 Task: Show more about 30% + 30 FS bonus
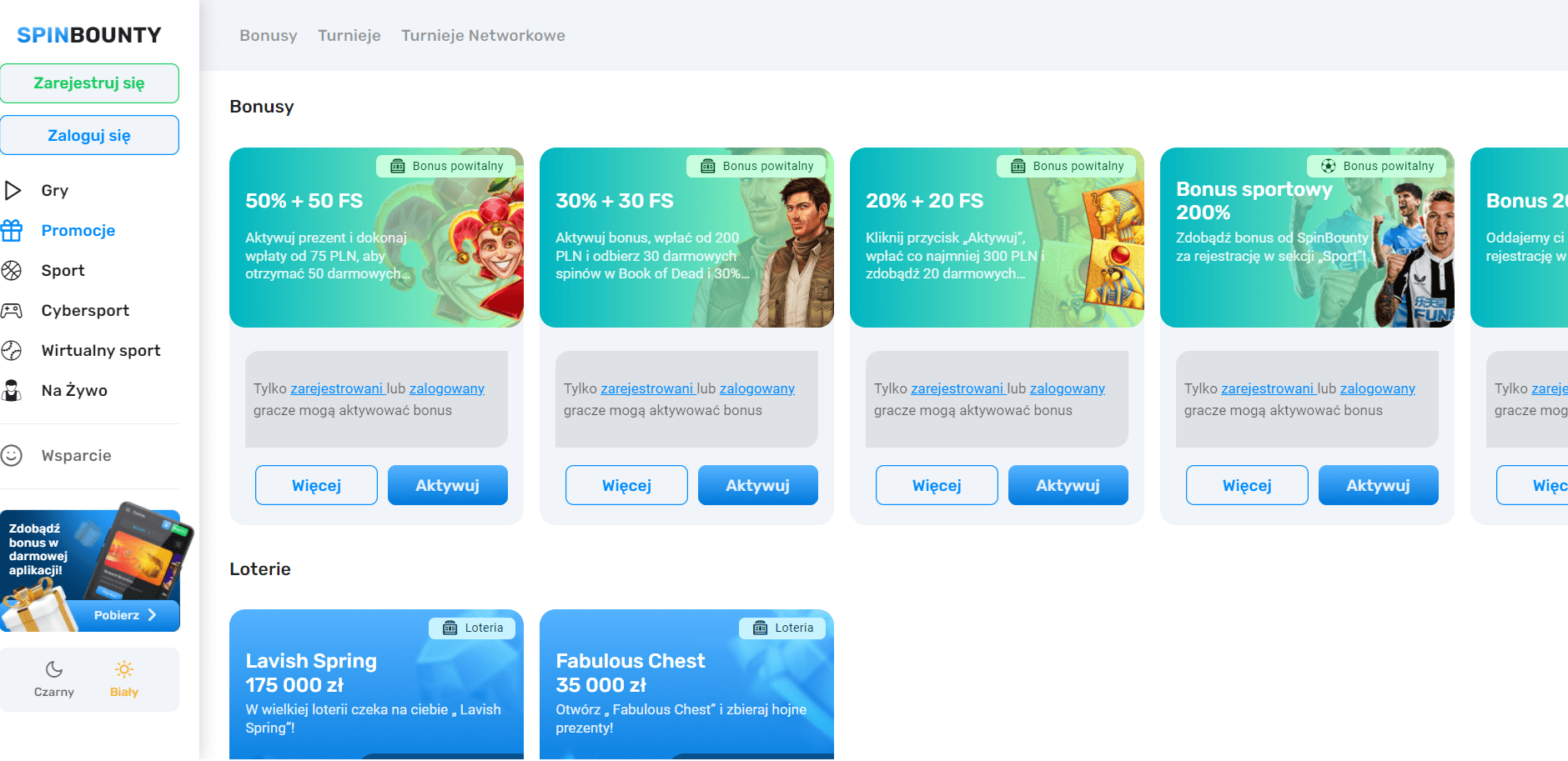[626, 485]
